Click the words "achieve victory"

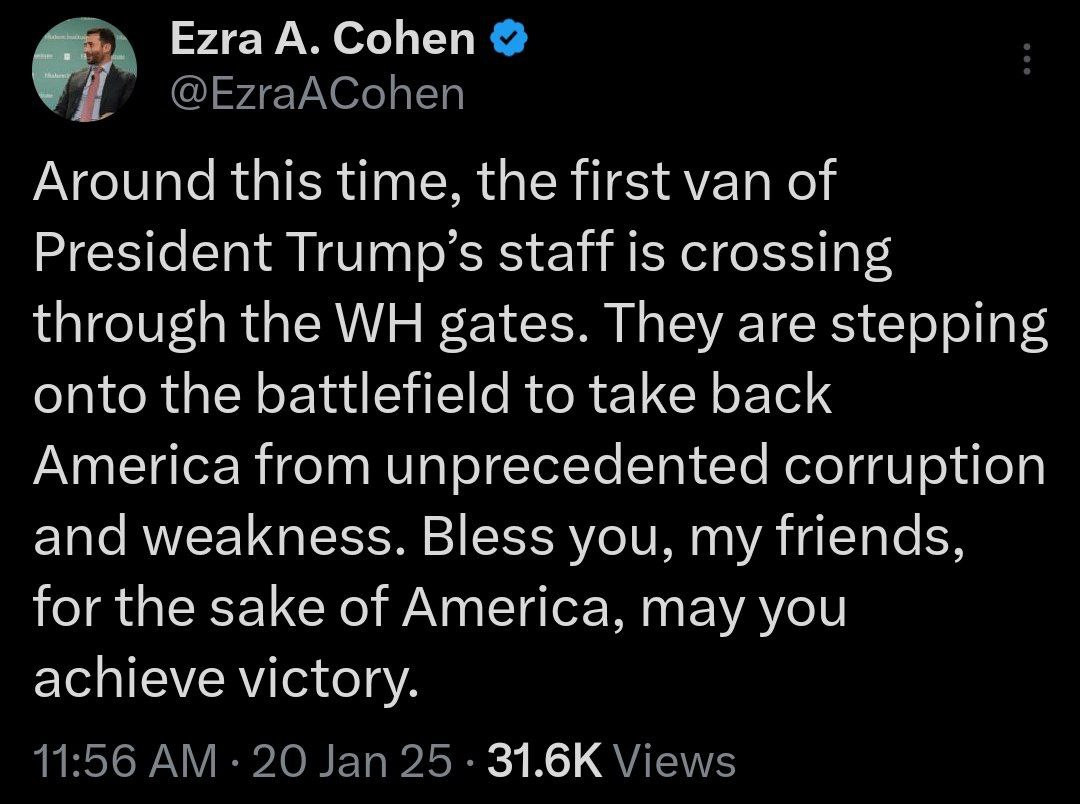[223, 678]
